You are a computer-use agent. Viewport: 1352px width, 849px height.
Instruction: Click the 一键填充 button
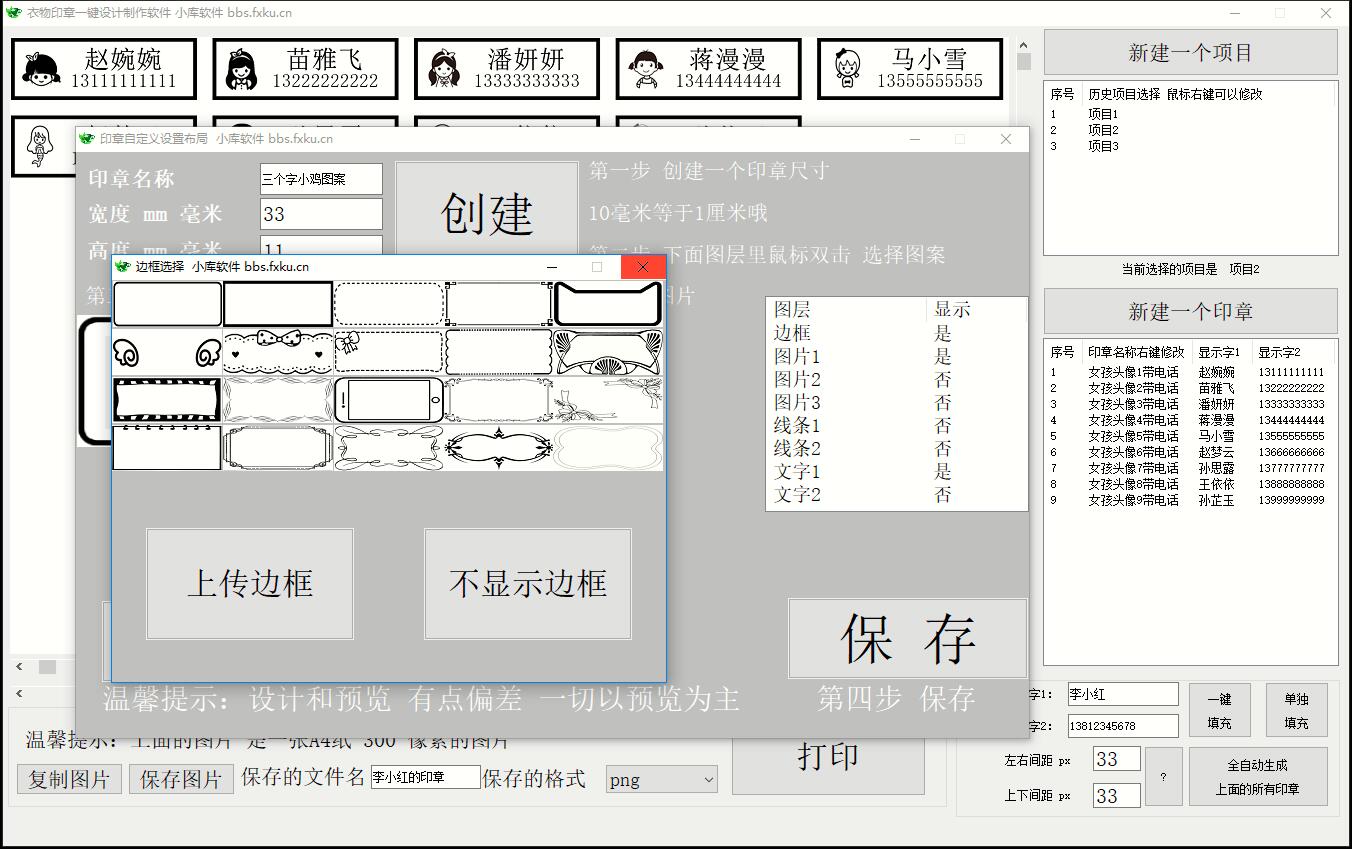click(x=1219, y=711)
